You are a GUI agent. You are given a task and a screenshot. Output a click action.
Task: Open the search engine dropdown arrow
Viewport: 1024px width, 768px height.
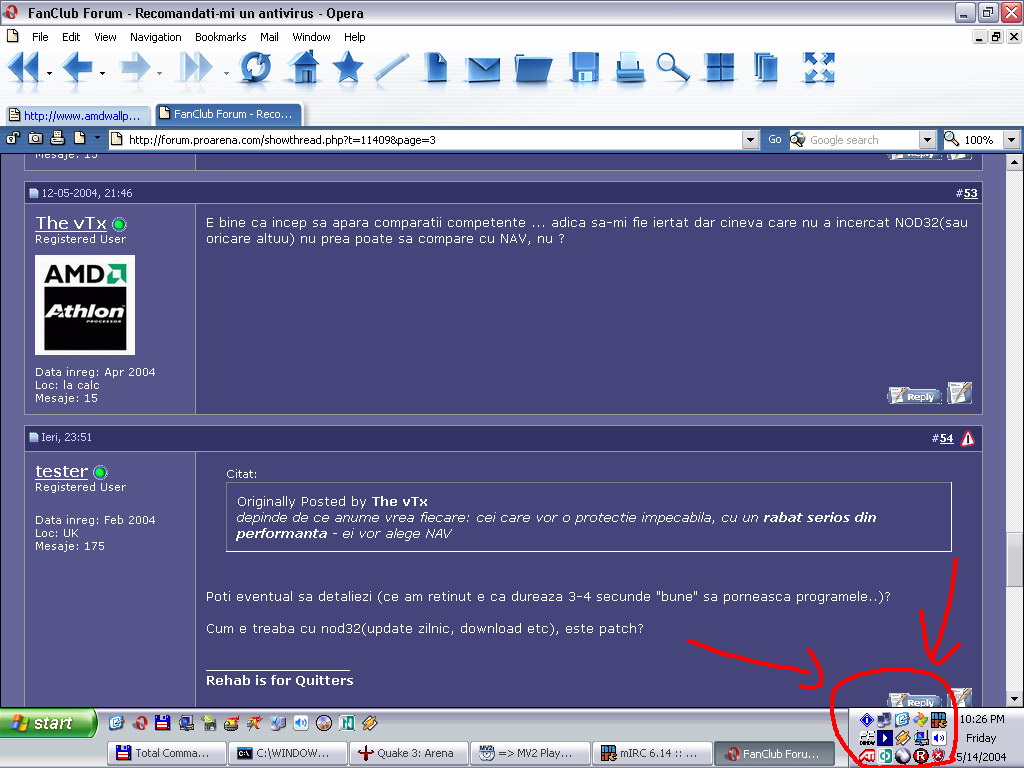(927, 140)
